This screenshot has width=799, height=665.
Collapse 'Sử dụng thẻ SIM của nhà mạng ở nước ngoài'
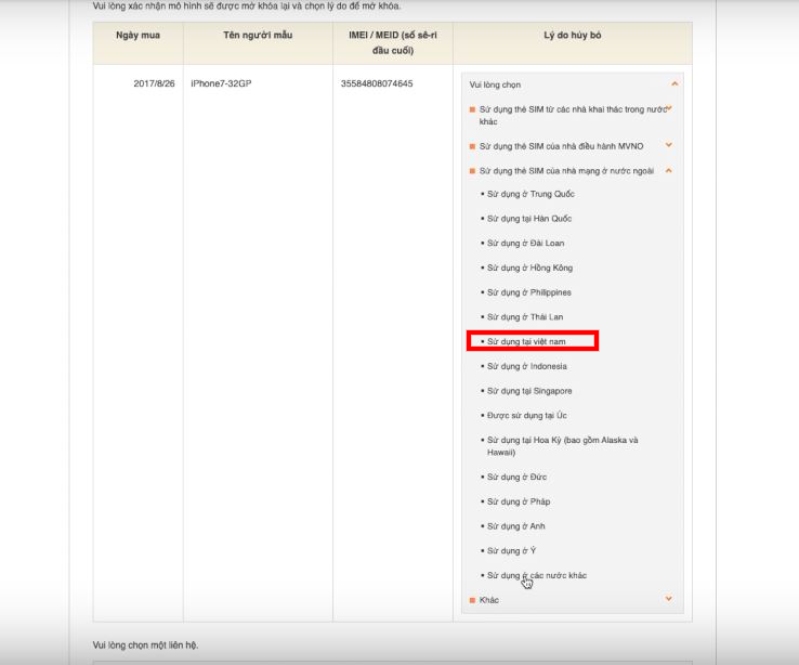(x=669, y=171)
